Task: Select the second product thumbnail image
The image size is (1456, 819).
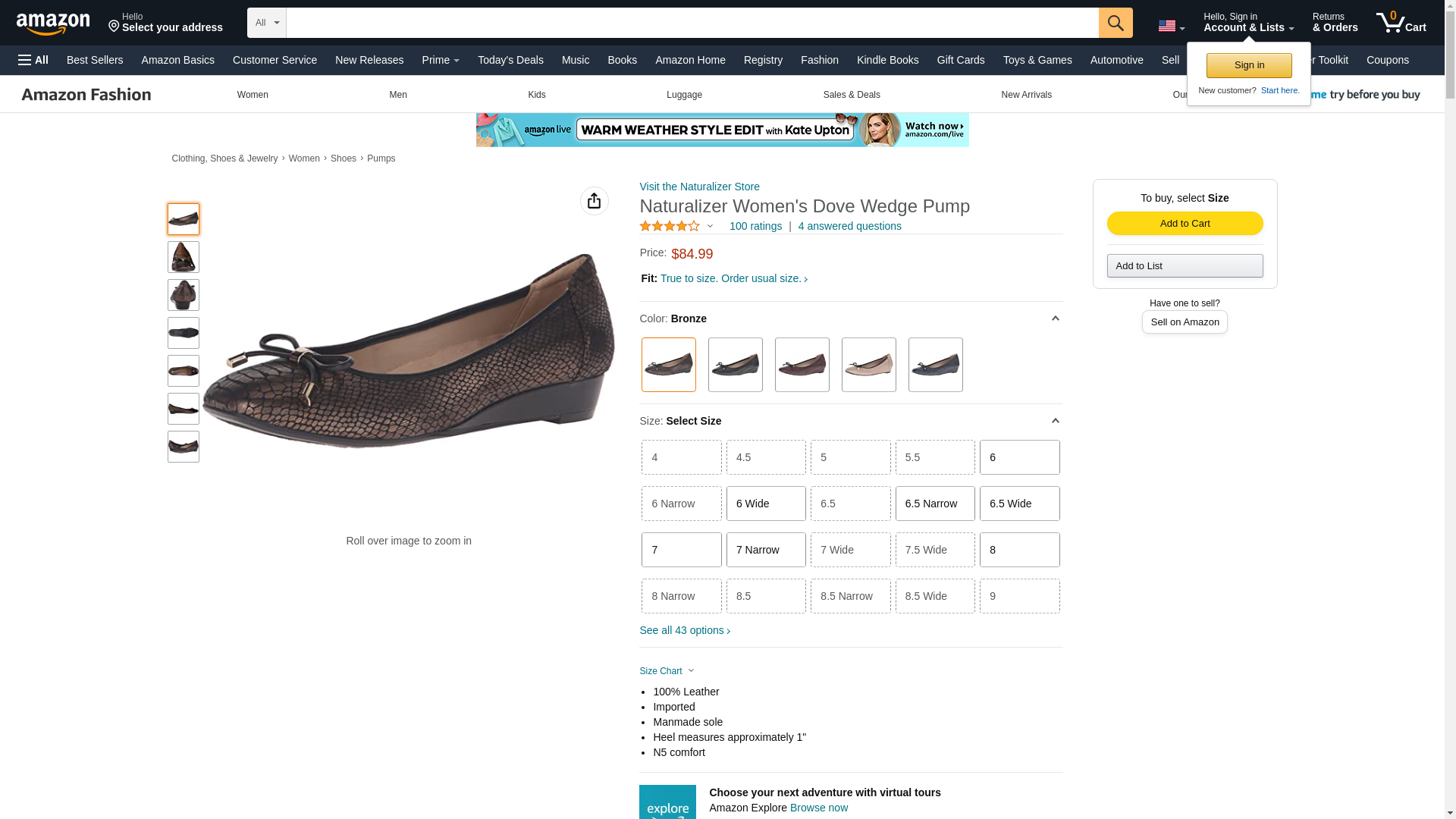Action: (184, 257)
